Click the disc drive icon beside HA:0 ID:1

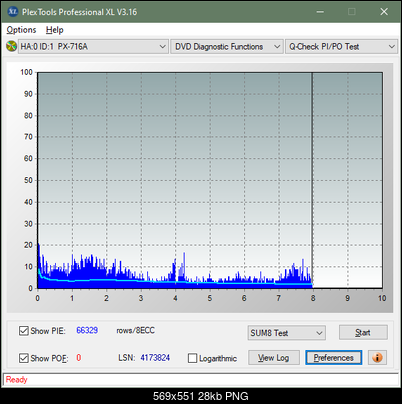point(11,46)
